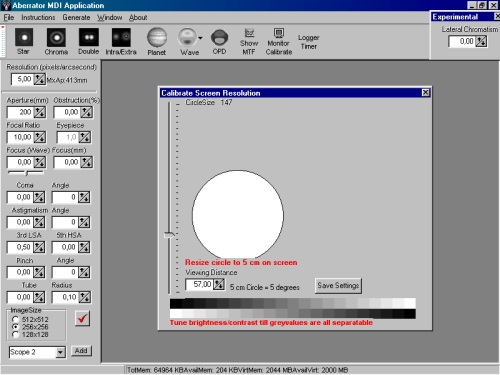The width and height of the screenshot is (500, 375).
Task: Click the top greyscale calibration strip
Action: tap(293, 303)
